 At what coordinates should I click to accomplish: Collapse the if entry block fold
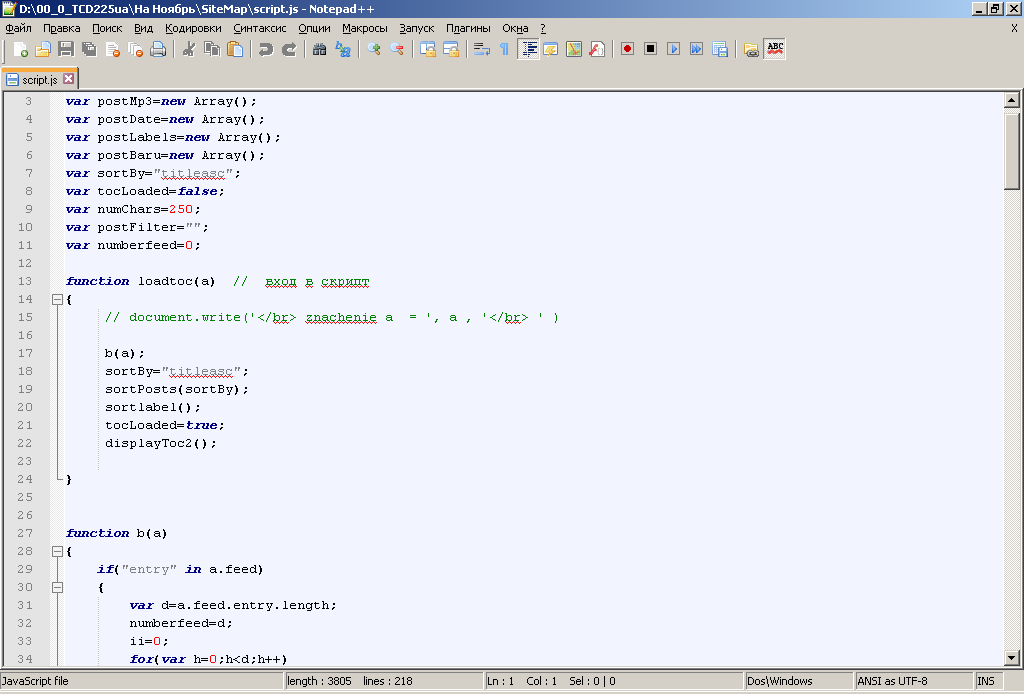57,587
